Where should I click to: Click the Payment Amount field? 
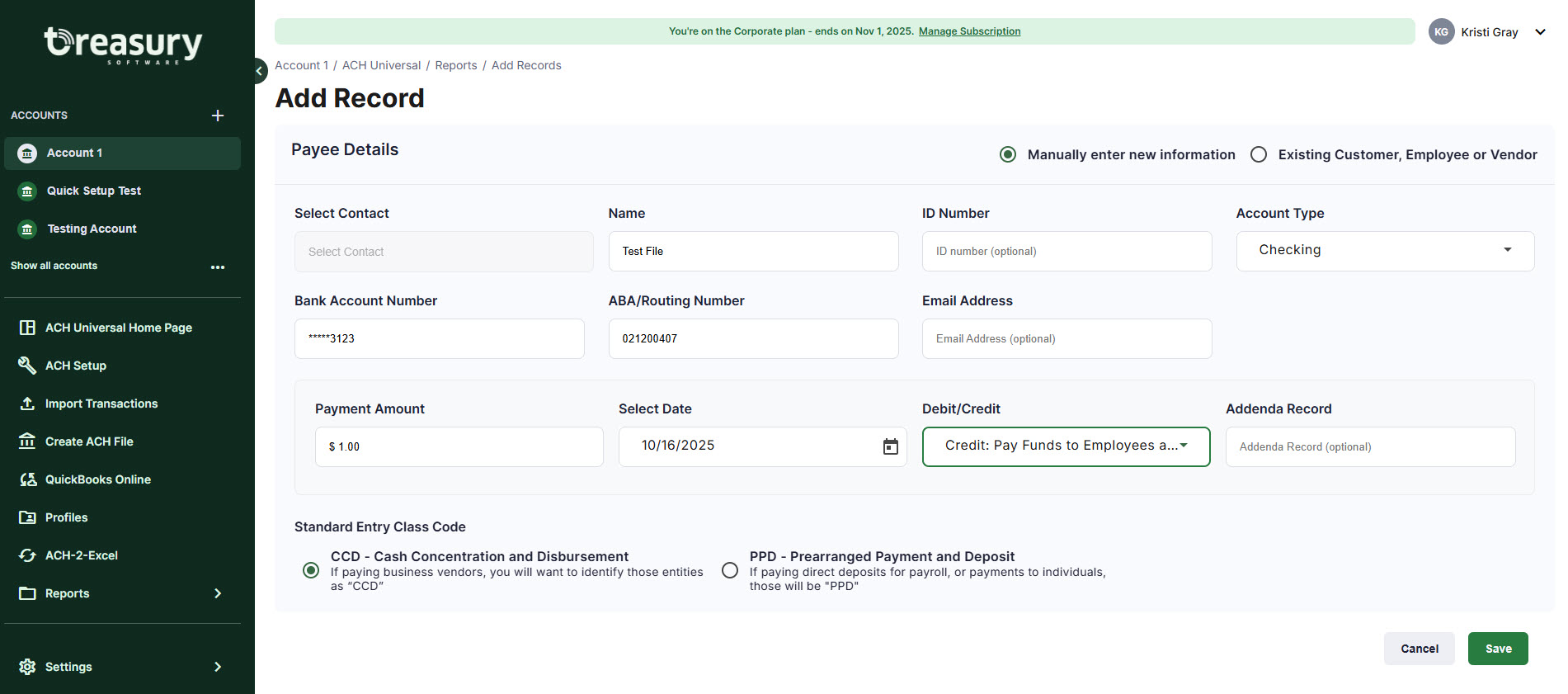point(459,446)
